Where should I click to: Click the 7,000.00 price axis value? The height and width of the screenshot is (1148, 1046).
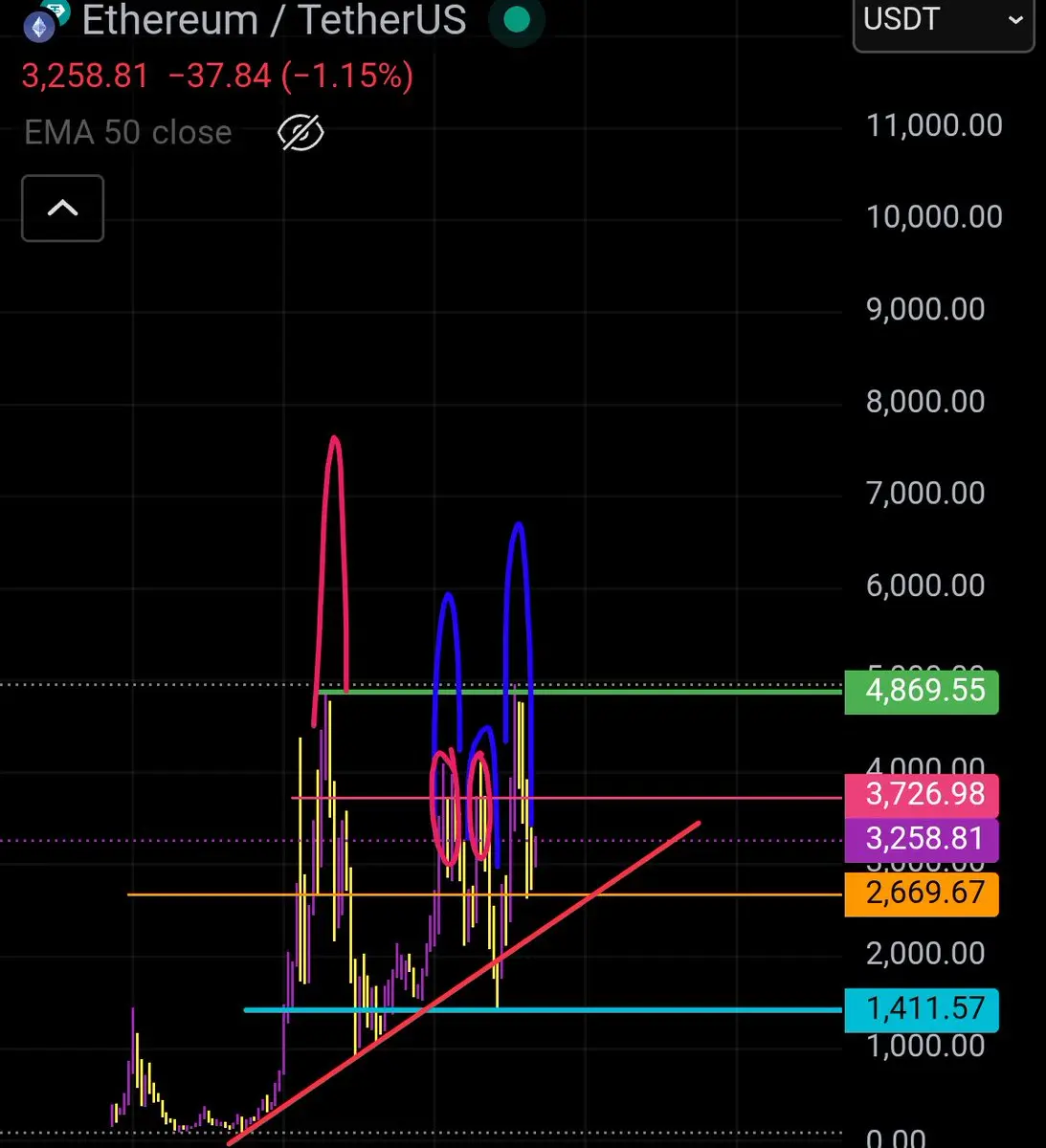[925, 493]
